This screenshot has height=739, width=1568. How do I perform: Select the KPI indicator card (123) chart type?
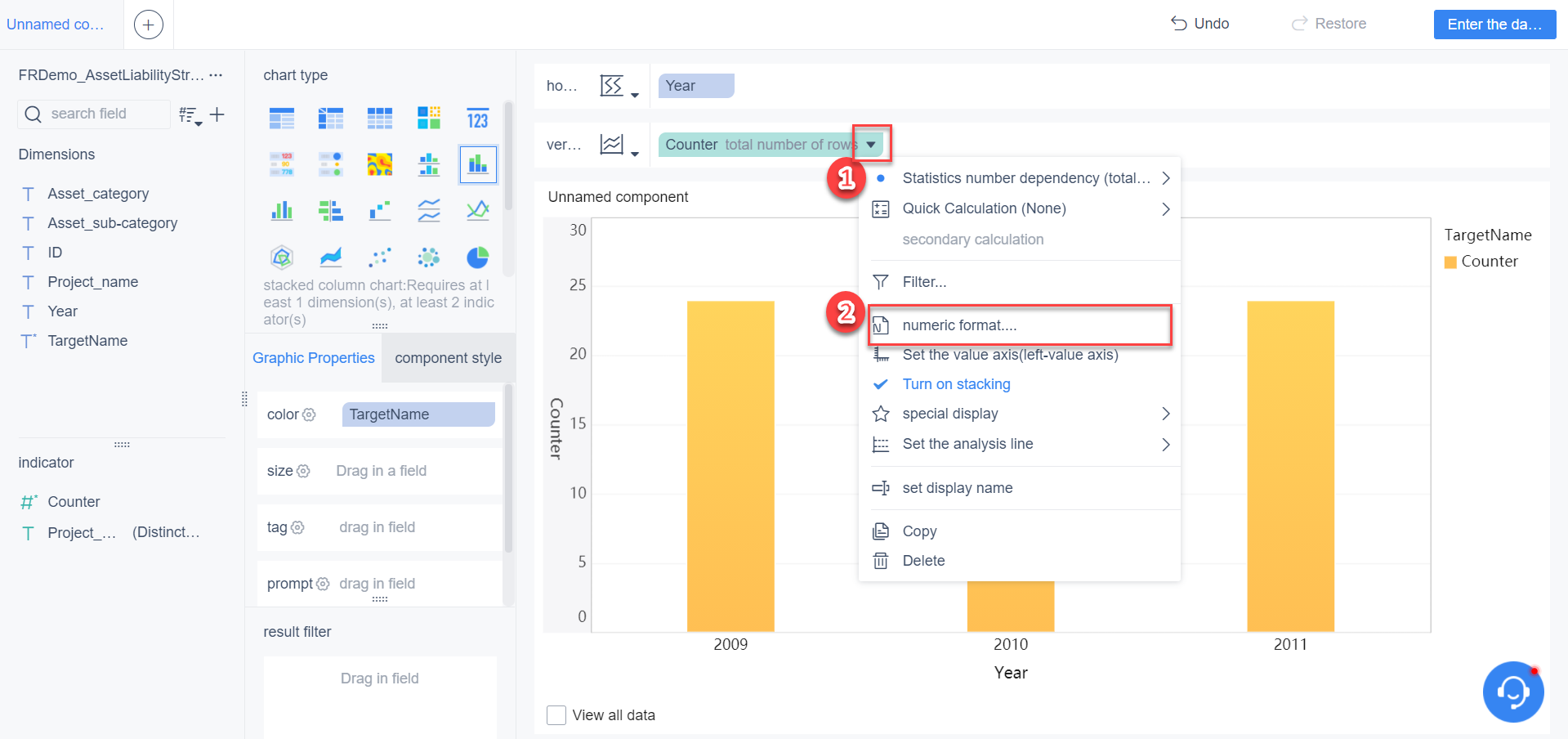478,119
